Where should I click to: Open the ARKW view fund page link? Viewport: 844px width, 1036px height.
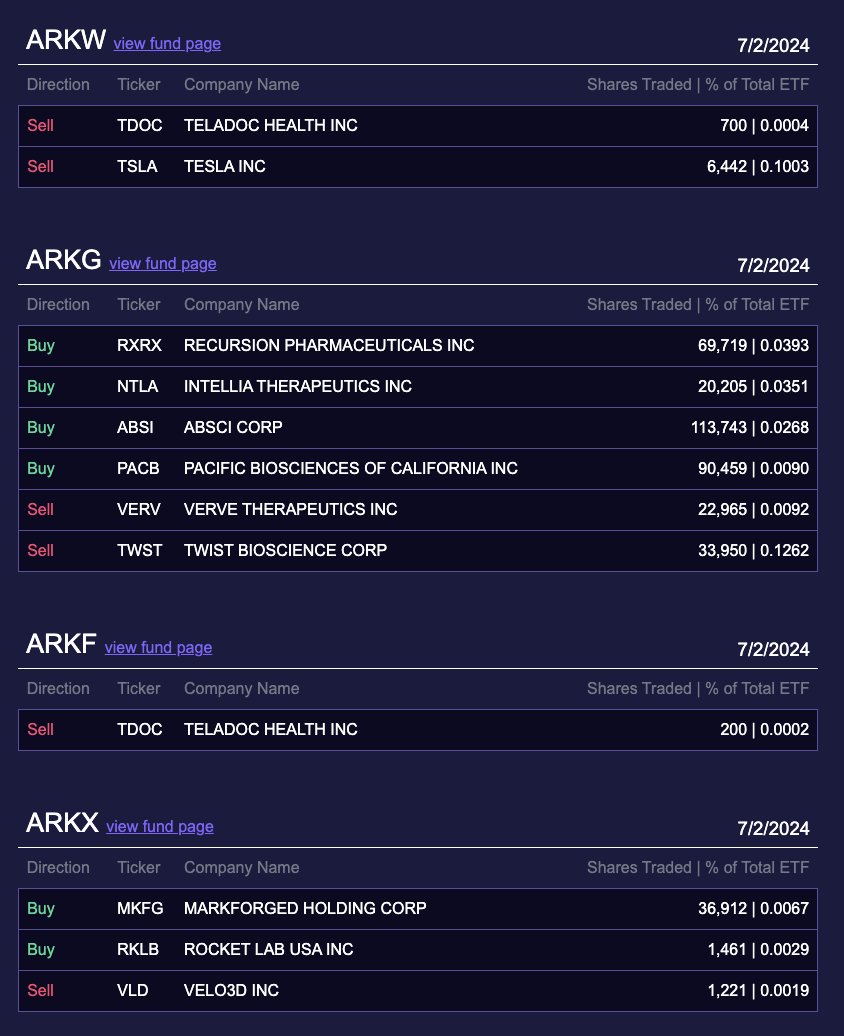[166, 44]
